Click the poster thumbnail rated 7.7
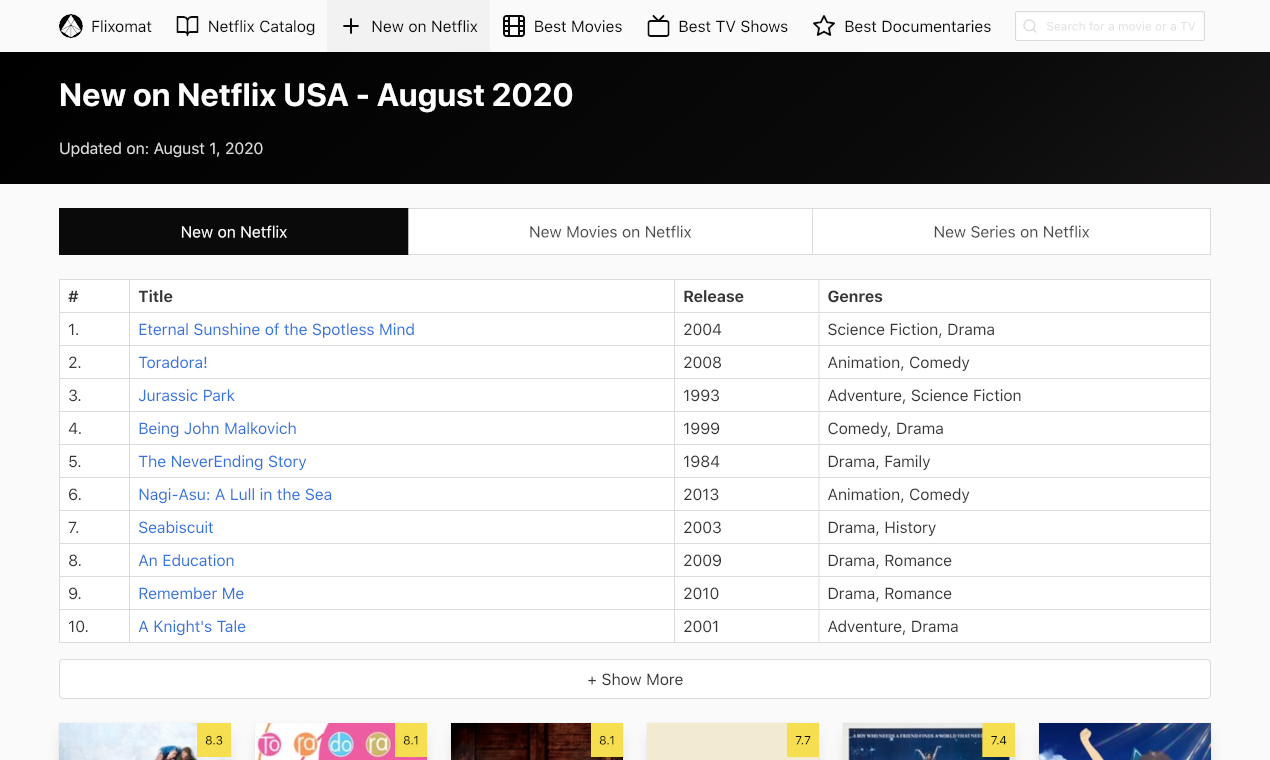 point(733,741)
